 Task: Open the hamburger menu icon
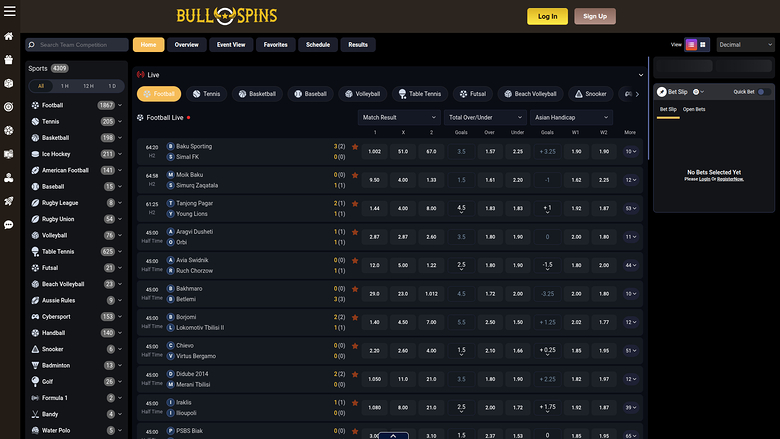[9, 10]
